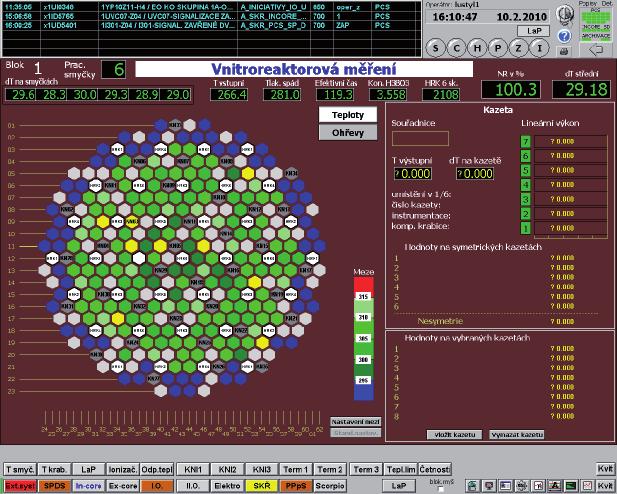Open the red grid icon next to lower Kvit
The height and width of the screenshot is (494, 617).
(588, 486)
